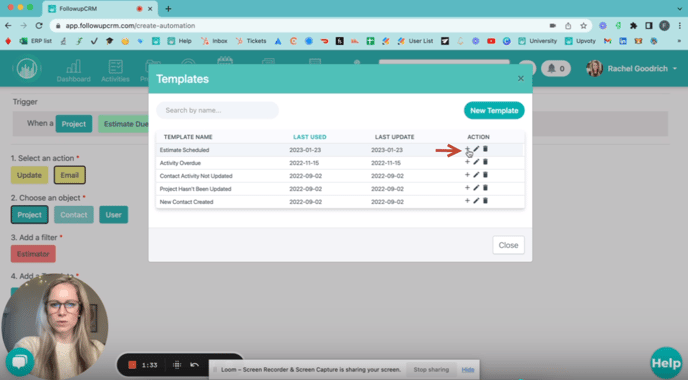Image resolution: width=688 pixels, height=380 pixels.
Task: Delete the Contact Activity Not Updated template
Action: point(485,175)
